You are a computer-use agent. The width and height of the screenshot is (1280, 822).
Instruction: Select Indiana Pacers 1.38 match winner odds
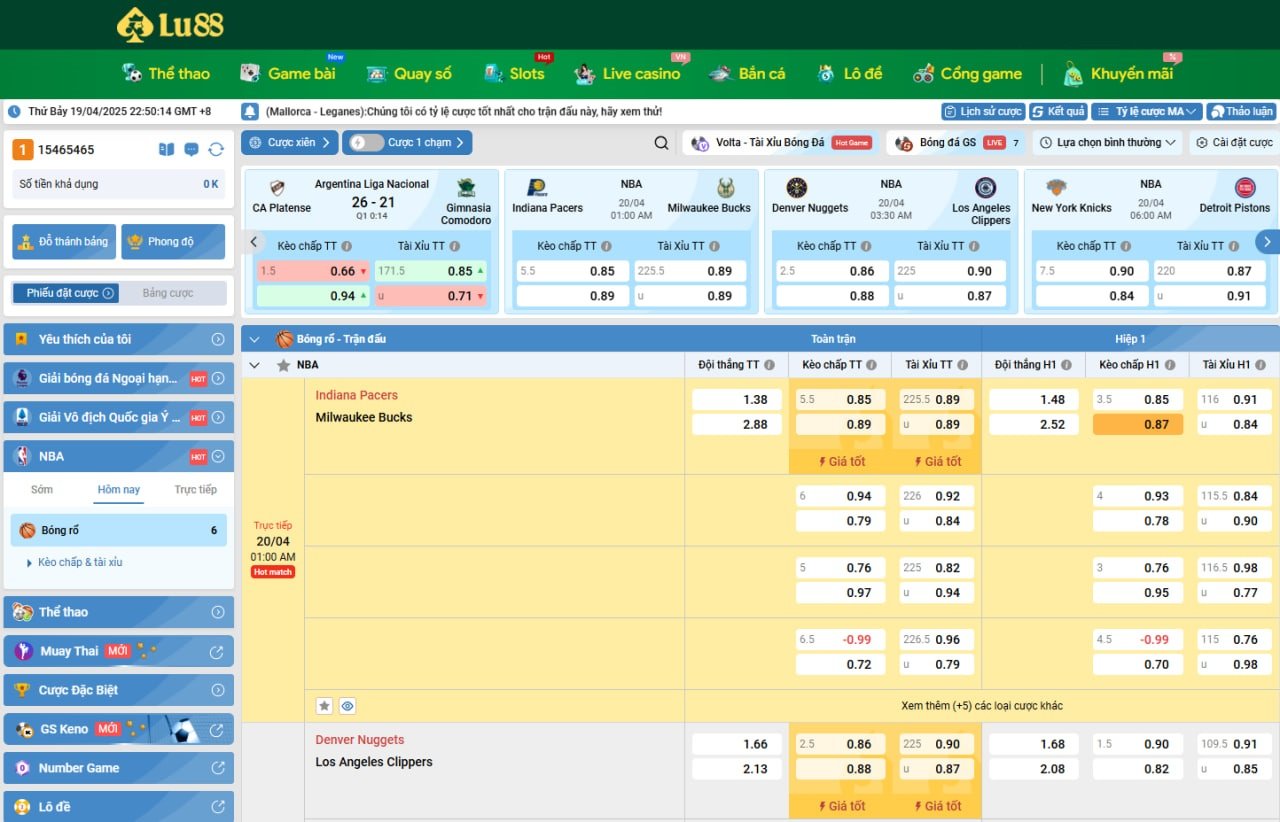click(x=735, y=400)
